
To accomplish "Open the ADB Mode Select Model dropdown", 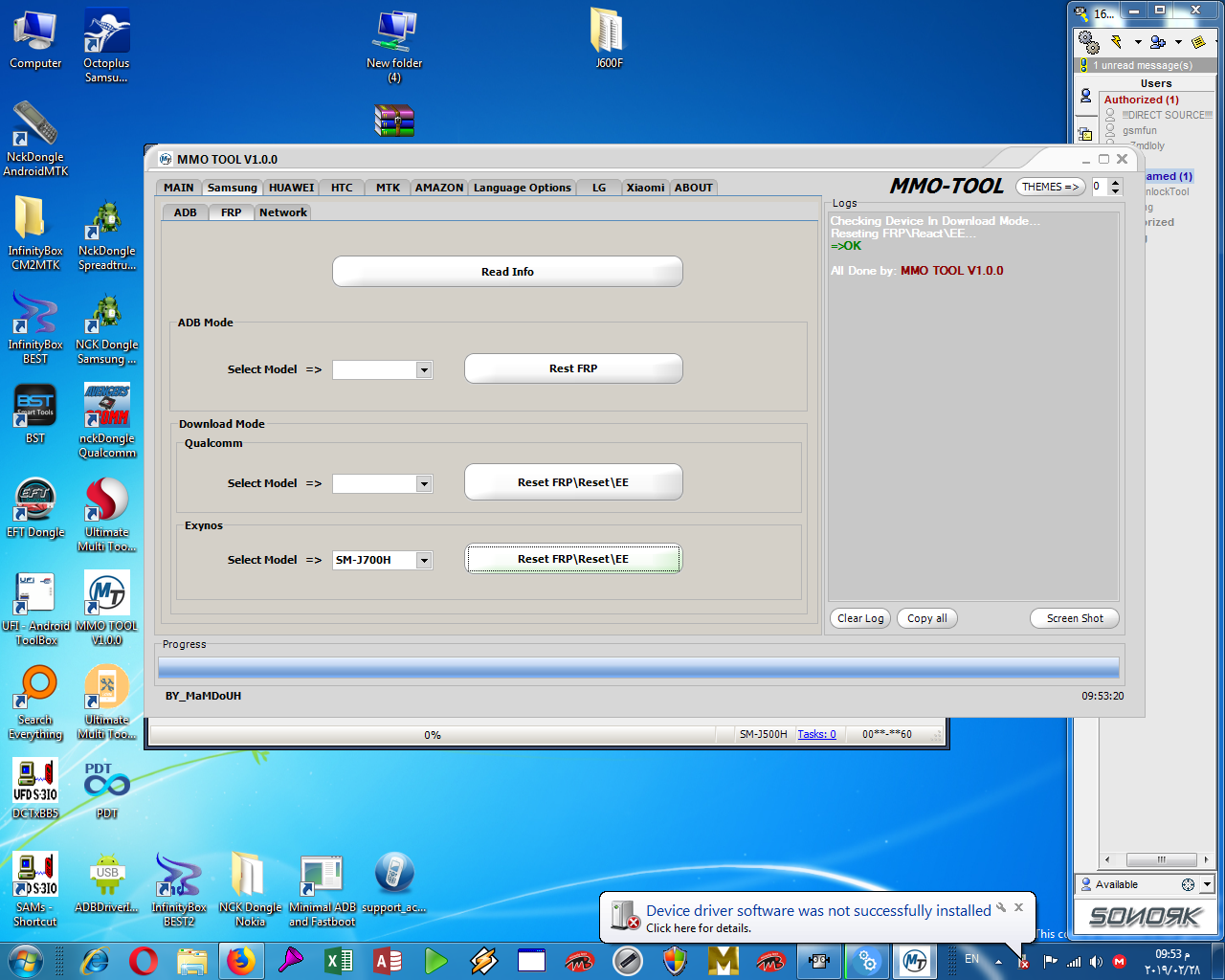I will pyautogui.click(x=424, y=369).
